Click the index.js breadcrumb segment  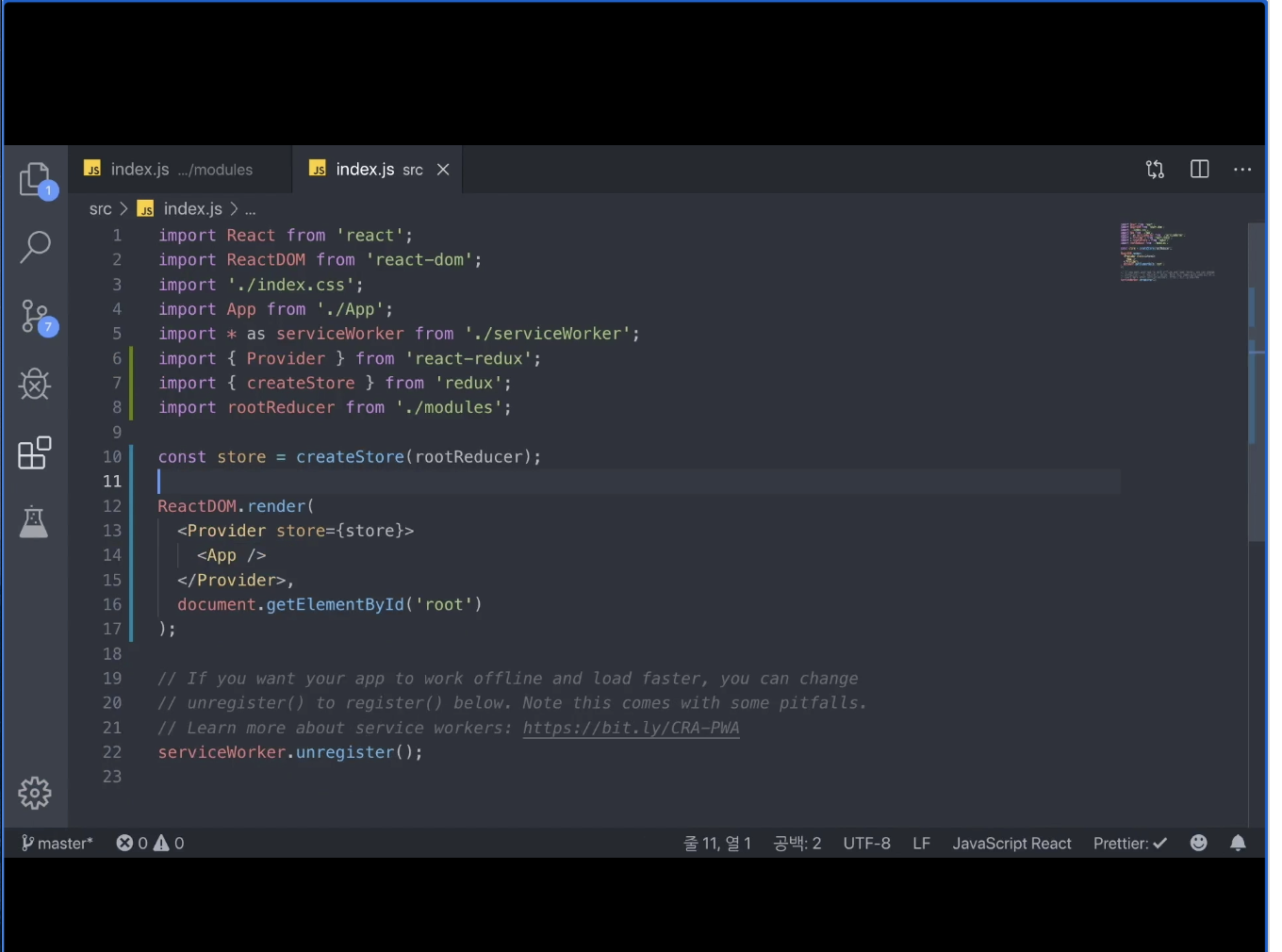pos(181,209)
